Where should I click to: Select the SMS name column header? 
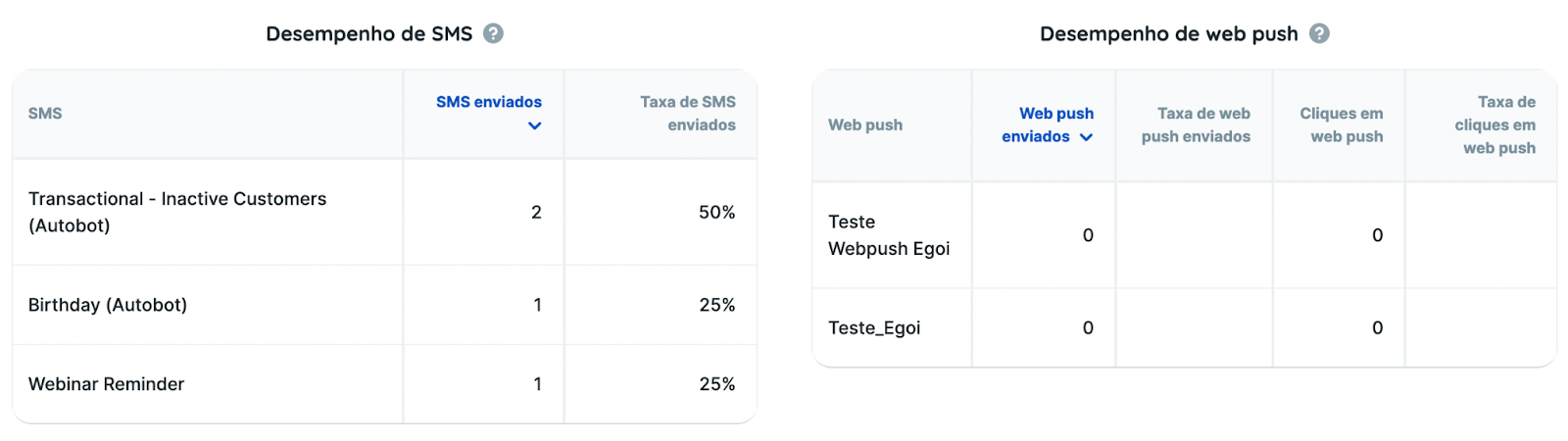(x=45, y=114)
